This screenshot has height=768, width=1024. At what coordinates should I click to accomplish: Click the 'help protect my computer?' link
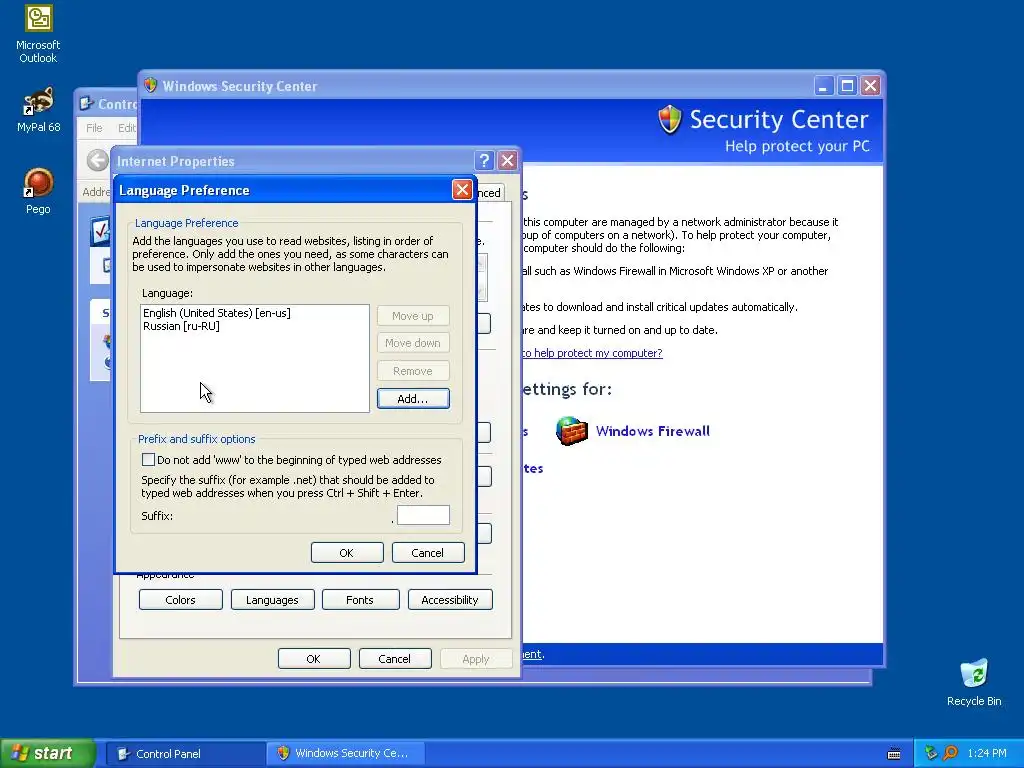(592, 353)
